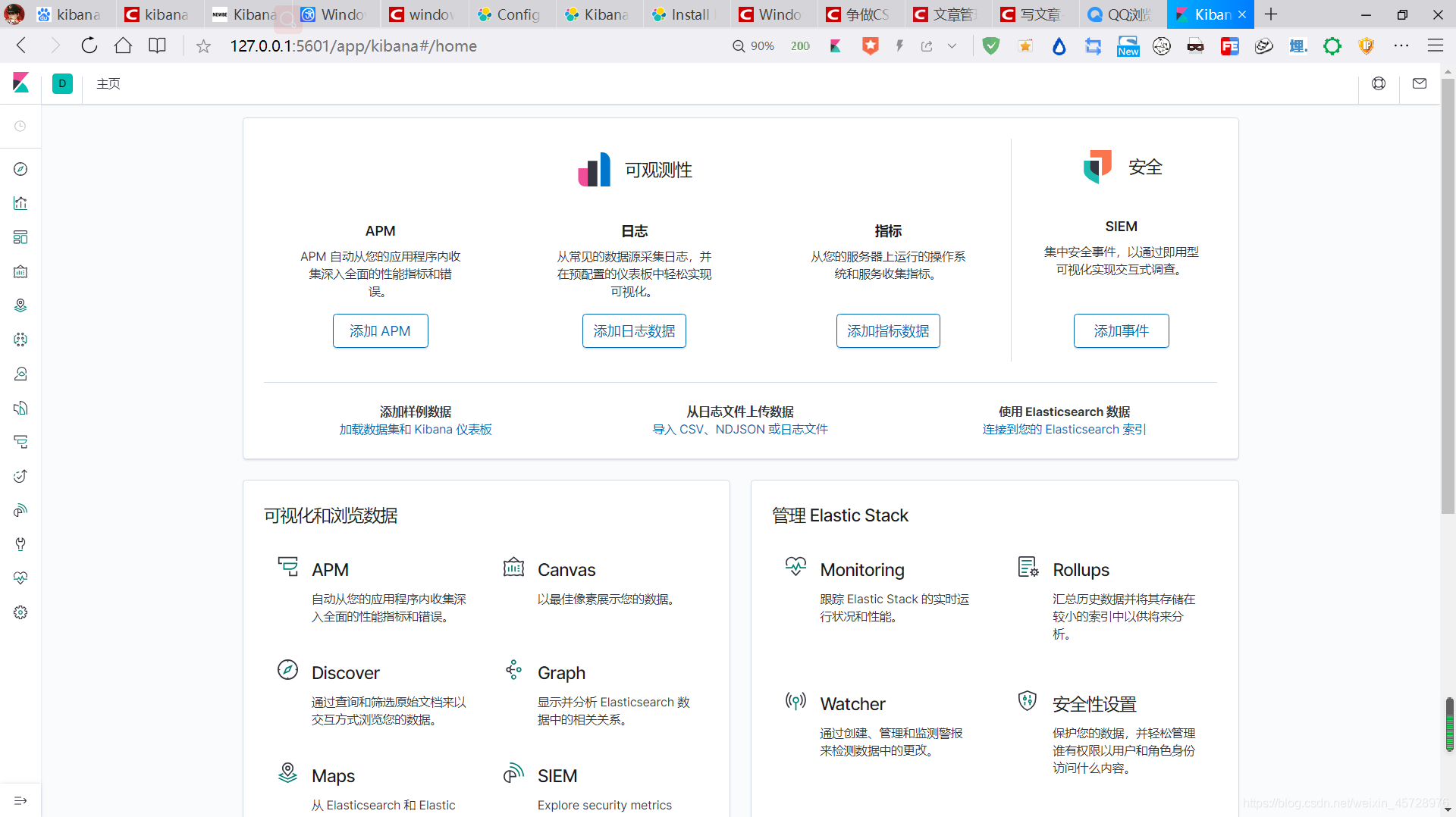Viewport: 1456px width, 817px height.
Task: Expand the left navigation with bottom arrow
Action: 20,800
